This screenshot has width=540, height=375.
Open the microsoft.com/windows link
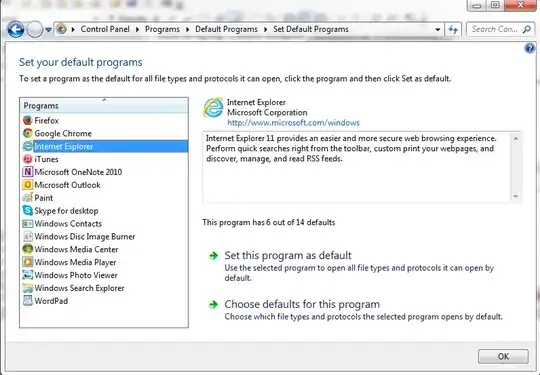[293, 123]
